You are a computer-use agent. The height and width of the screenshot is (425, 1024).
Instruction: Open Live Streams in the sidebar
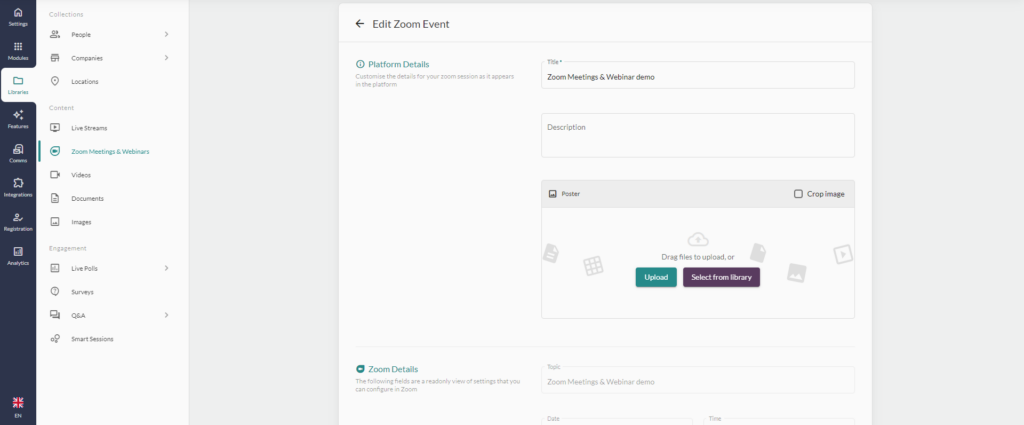89,128
